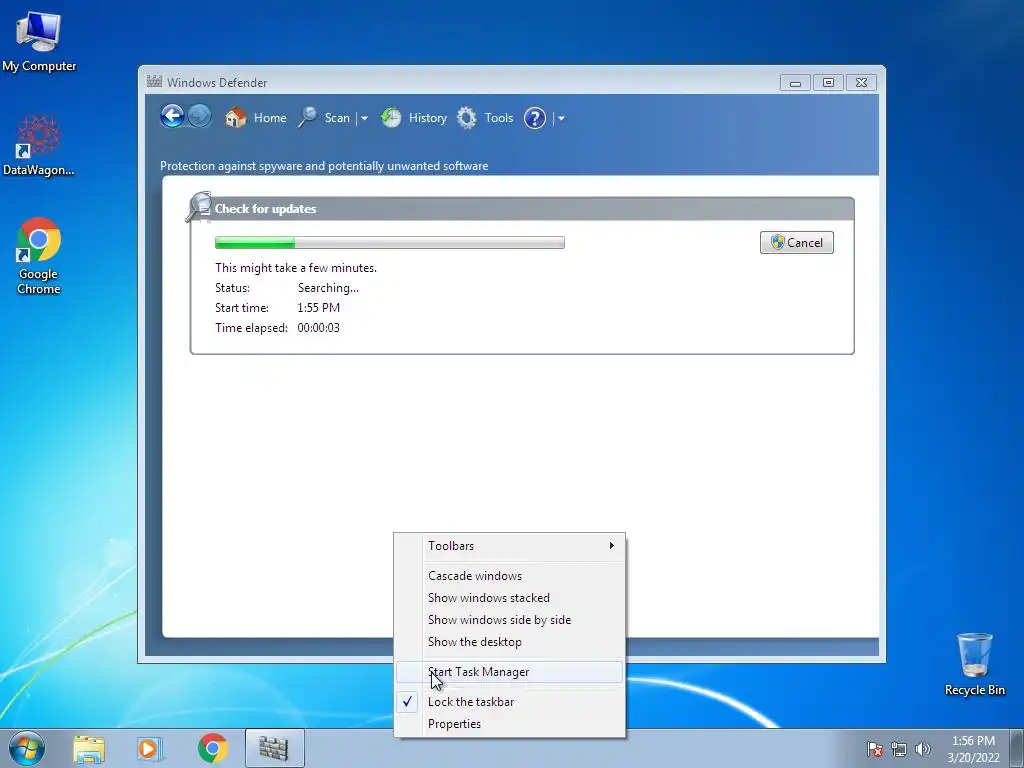Image resolution: width=1024 pixels, height=768 pixels.
Task: Launch Windows Media Player from taskbar
Action: tap(150, 749)
